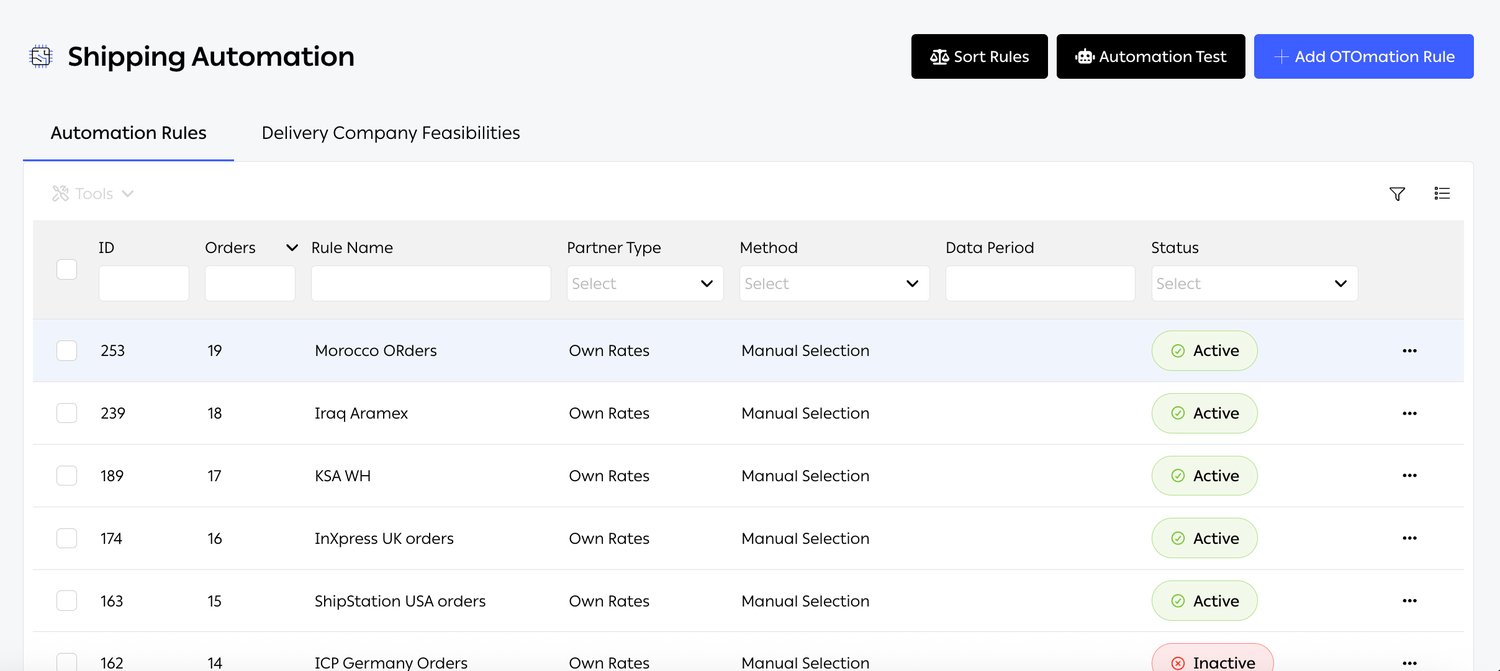Viewport: 1500px width, 671px height.
Task: Click Manual Selection in KSA WH row
Action: point(805,476)
